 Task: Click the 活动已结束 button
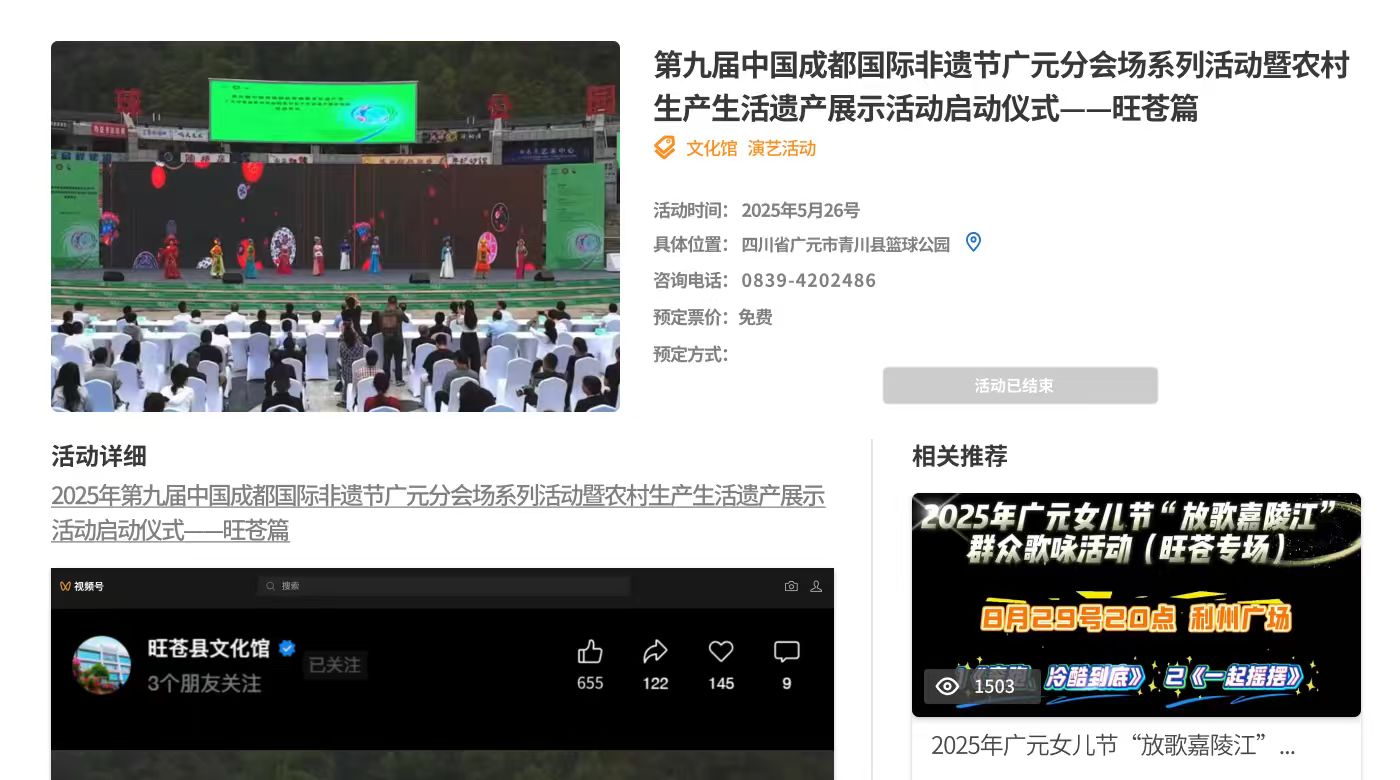(1020, 386)
